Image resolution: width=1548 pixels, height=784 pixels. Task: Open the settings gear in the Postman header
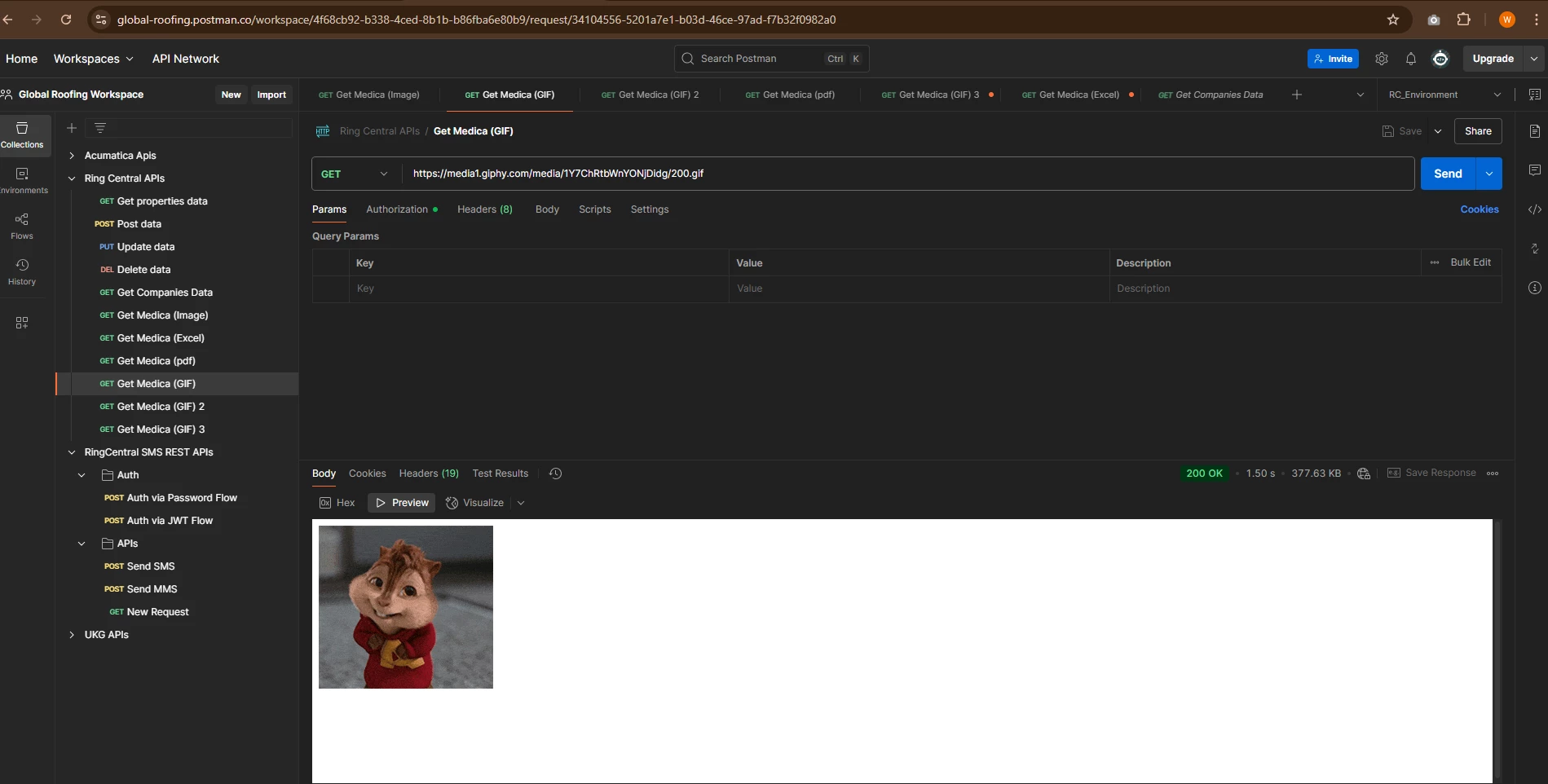pos(1382,59)
